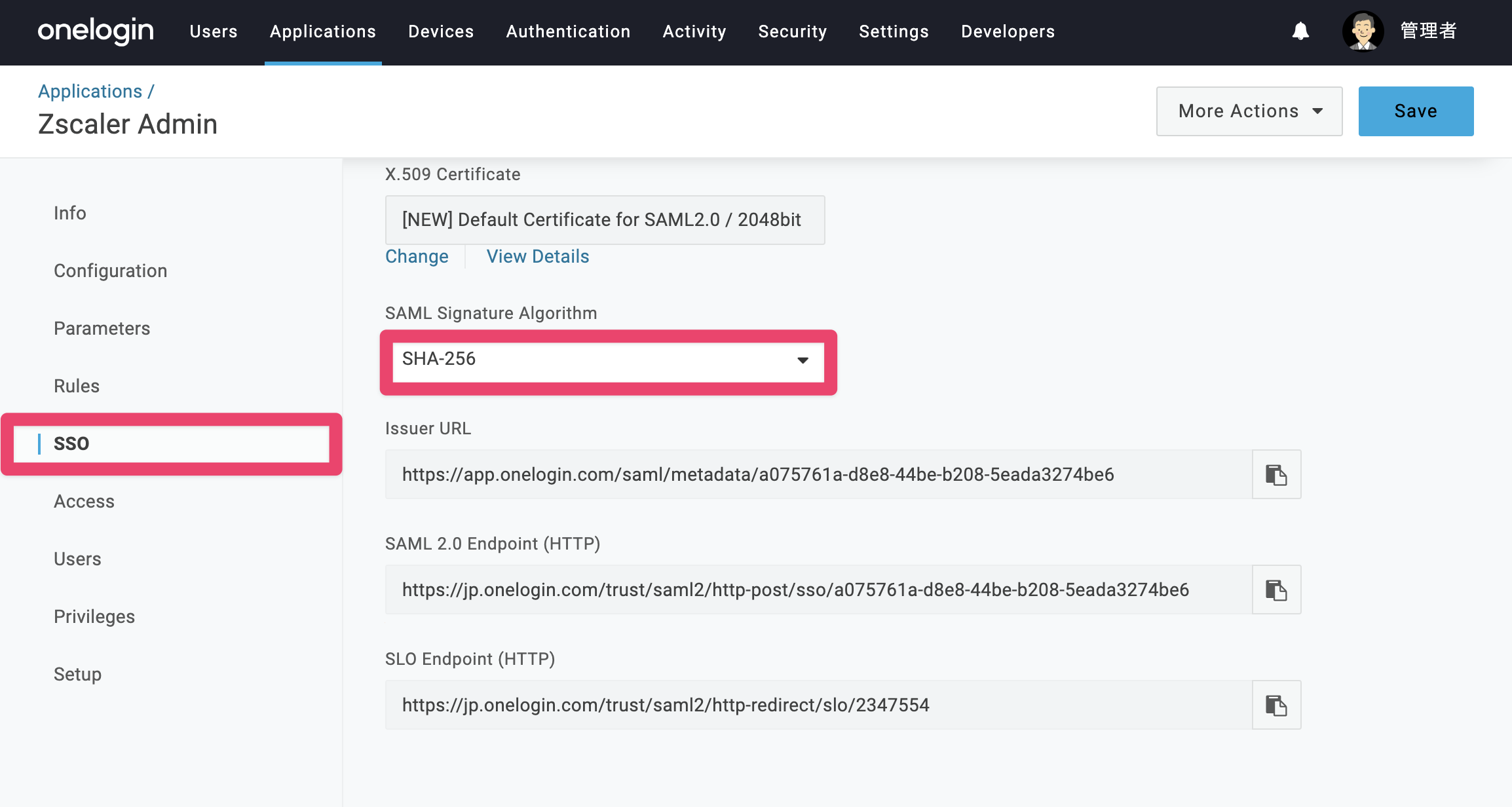The height and width of the screenshot is (807, 1512).
Task: Switch to the Parameters side tab
Action: (102, 328)
